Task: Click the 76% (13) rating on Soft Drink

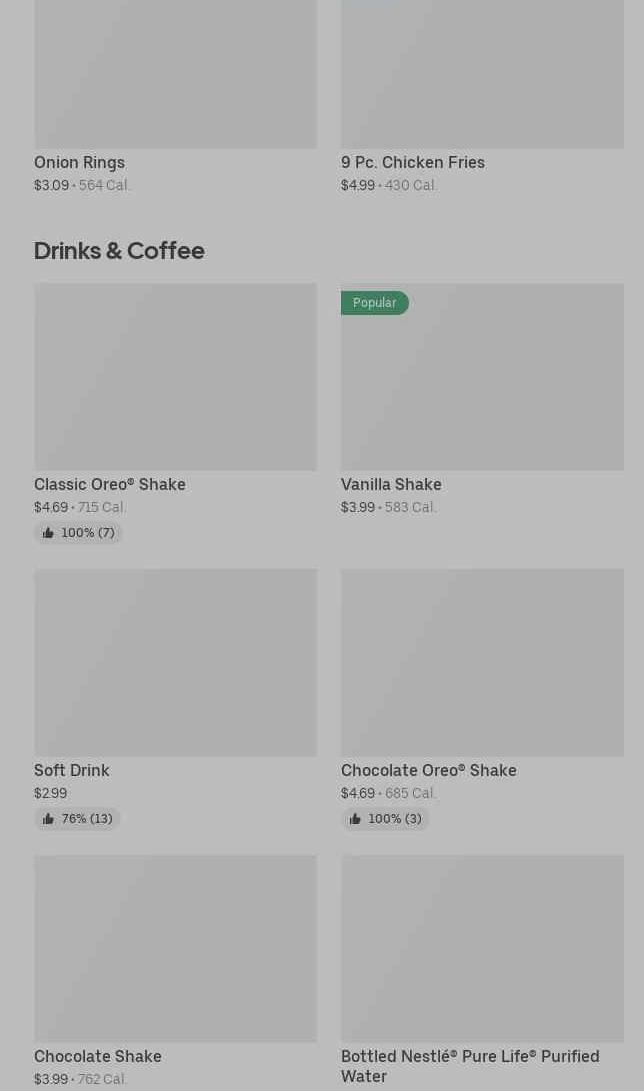Action: (87, 819)
